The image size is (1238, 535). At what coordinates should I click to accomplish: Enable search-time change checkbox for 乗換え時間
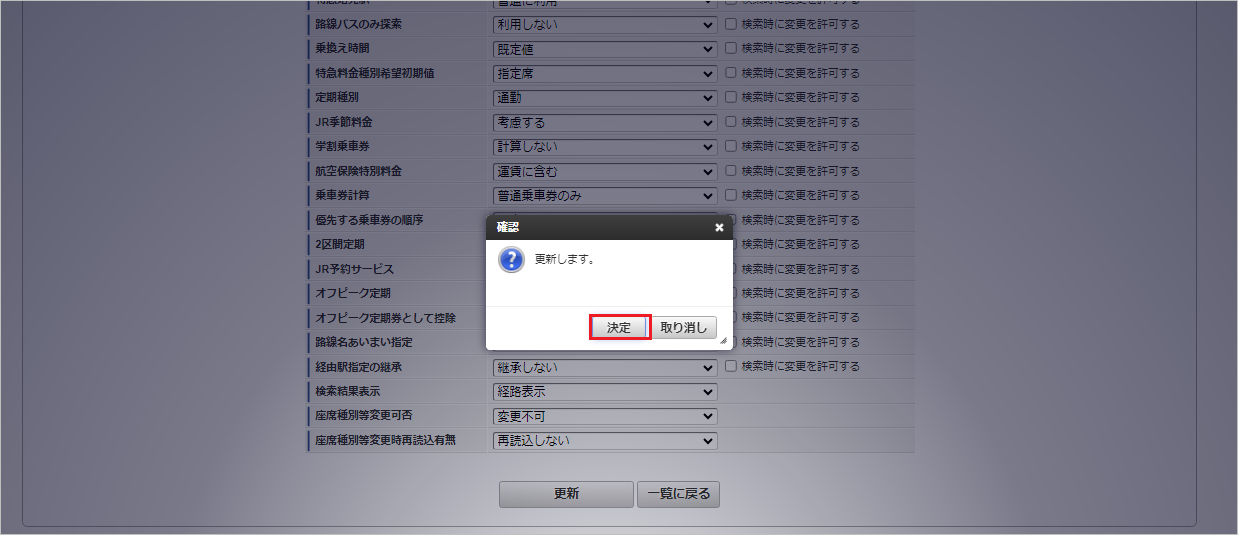(731, 48)
